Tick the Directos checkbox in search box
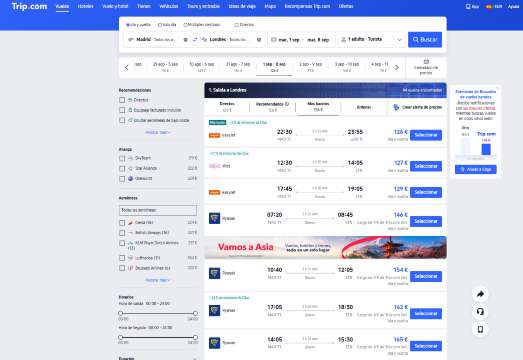 click(x=236, y=25)
